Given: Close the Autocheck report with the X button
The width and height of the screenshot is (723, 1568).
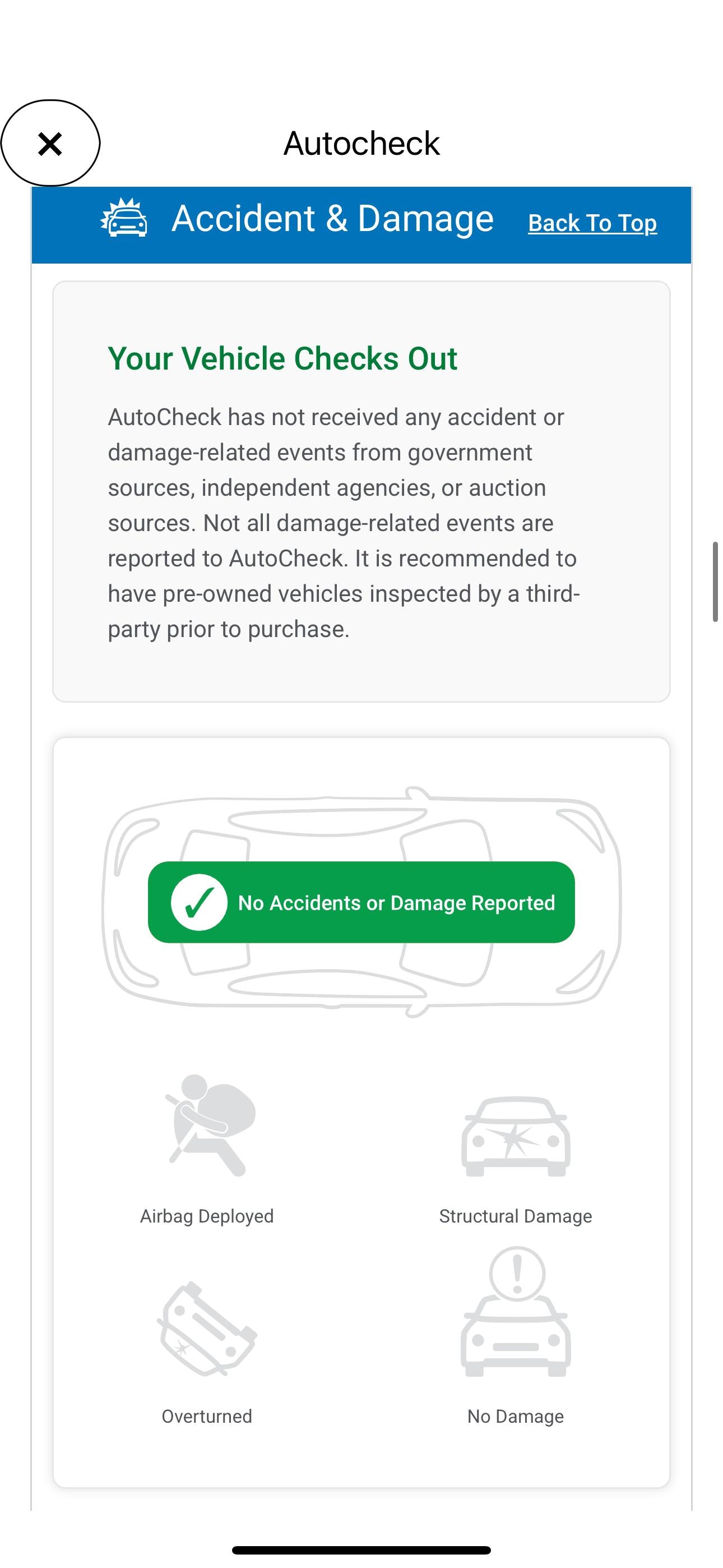Looking at the screenshot, I should click(50, 144).
